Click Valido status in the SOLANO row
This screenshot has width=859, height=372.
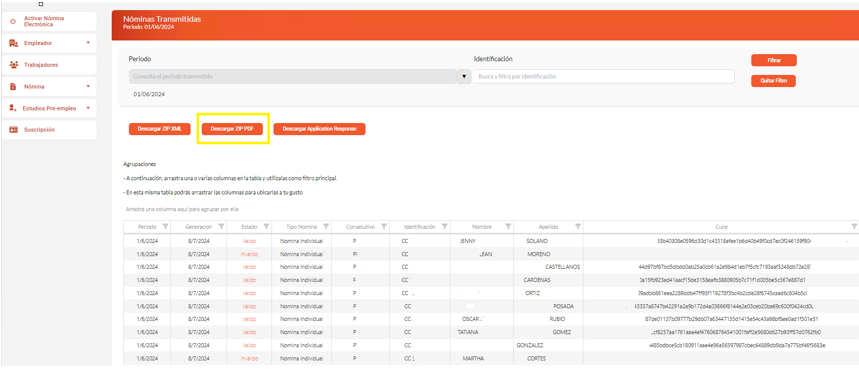pyautogui.click(x=249, y=241)
